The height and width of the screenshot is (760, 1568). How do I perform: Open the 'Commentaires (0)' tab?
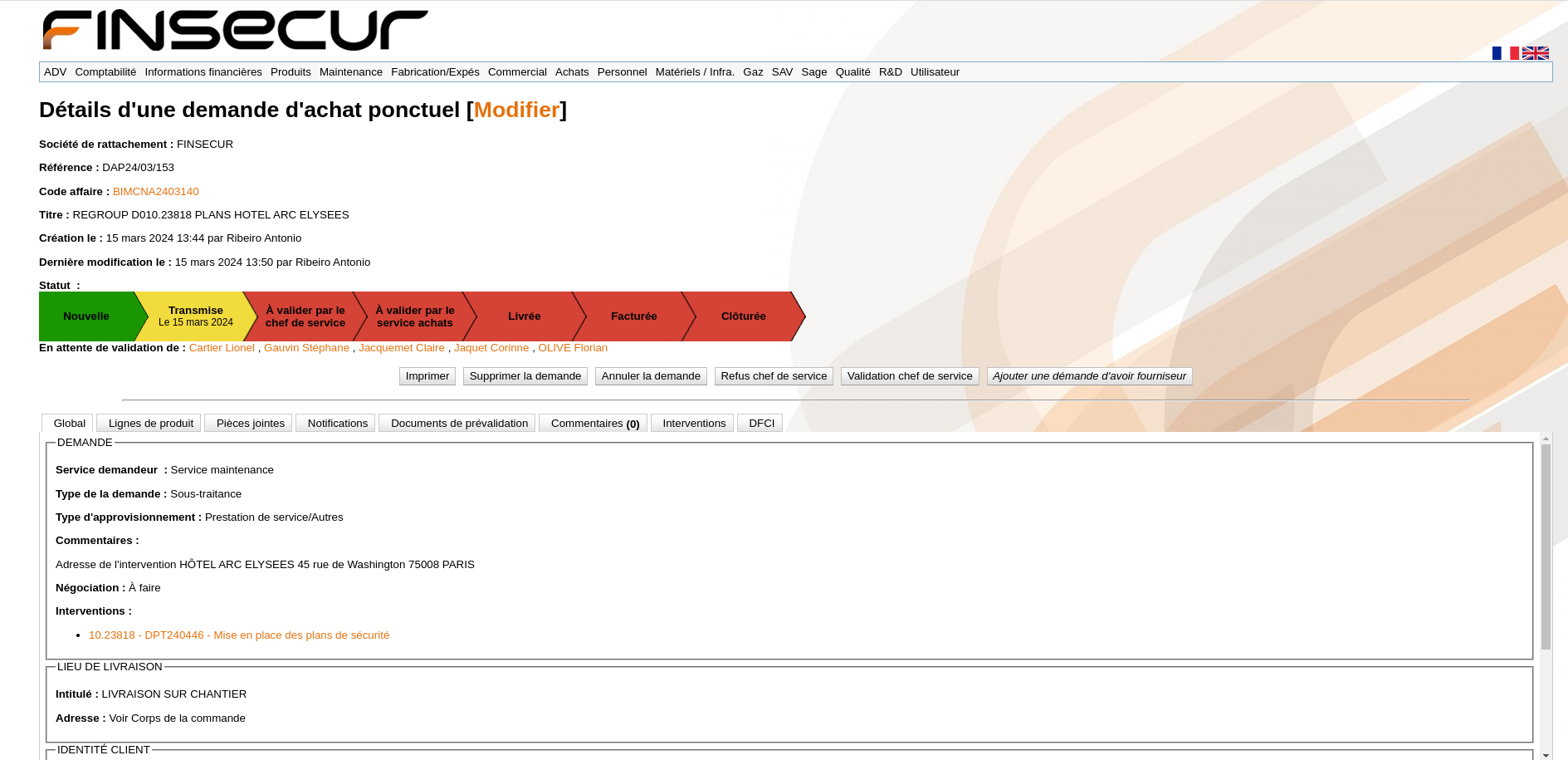point(593,423)
